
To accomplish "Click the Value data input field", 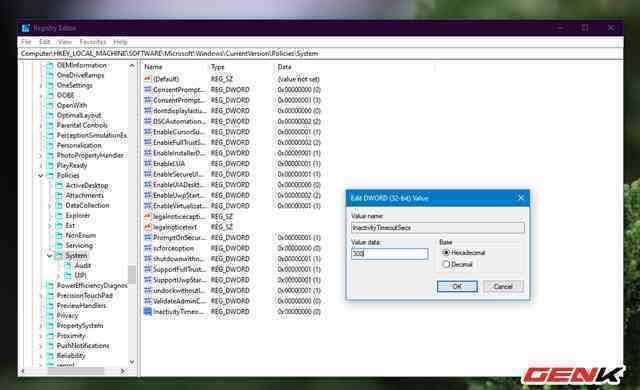I will pyautogui.click(x=389, y=254).
